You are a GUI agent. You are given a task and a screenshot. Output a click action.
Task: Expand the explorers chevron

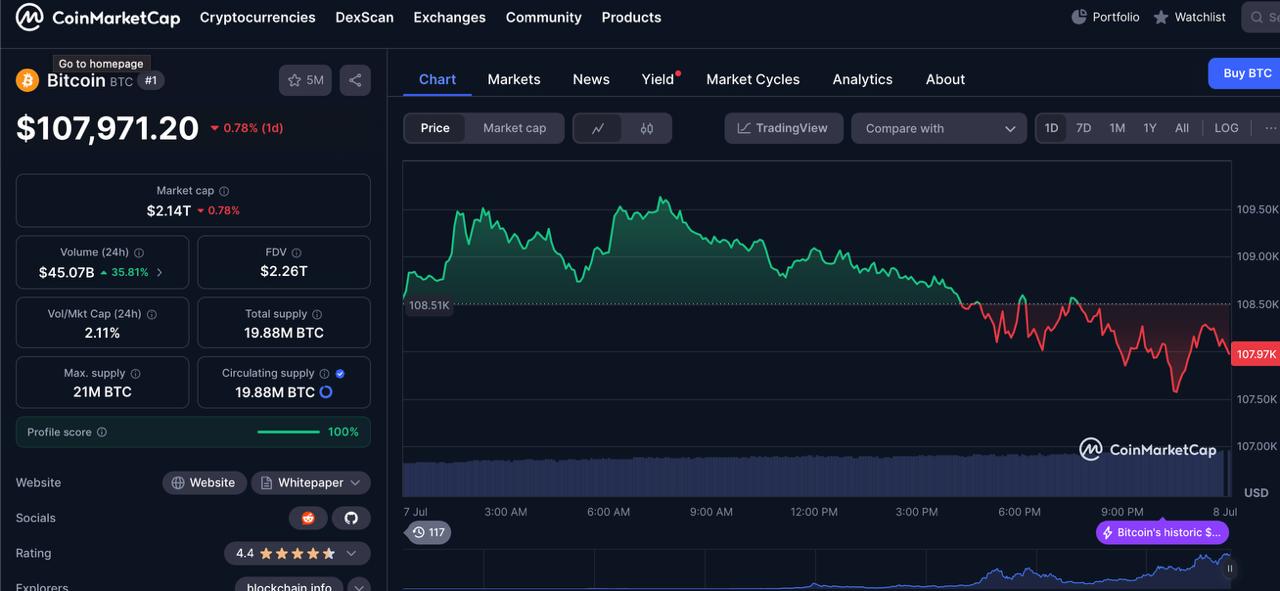point(359,587)
